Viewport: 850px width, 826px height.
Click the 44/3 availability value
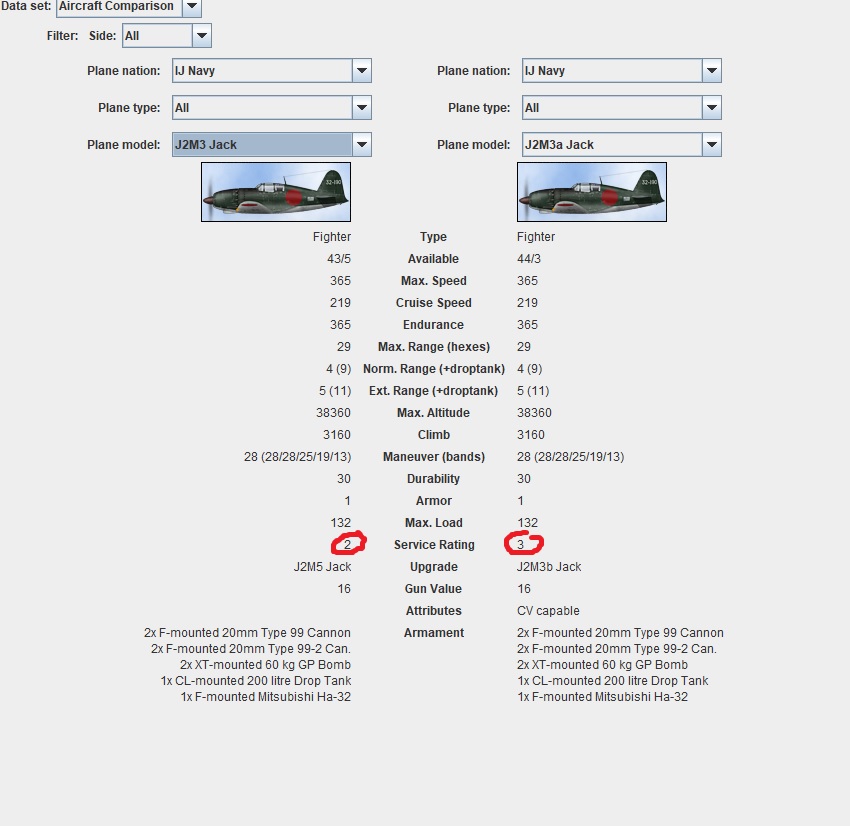[x=529, y=259]
